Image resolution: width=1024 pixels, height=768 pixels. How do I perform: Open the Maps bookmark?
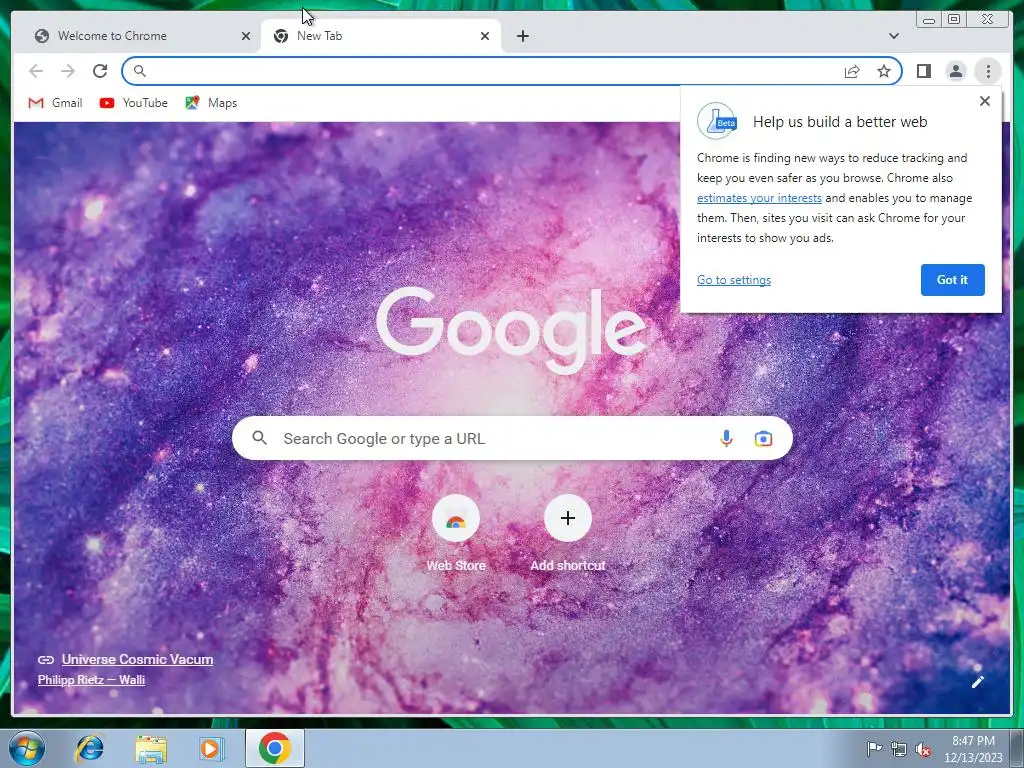[x=211, y=103]
